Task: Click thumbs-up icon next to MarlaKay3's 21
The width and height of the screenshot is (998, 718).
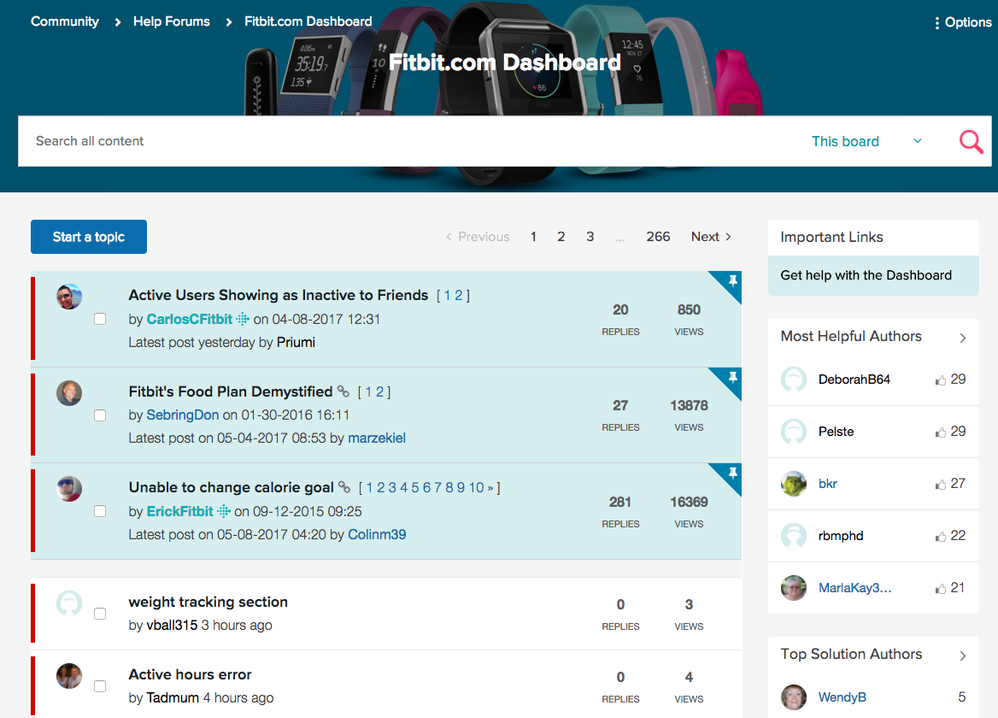Action: (x=940, y=589)
